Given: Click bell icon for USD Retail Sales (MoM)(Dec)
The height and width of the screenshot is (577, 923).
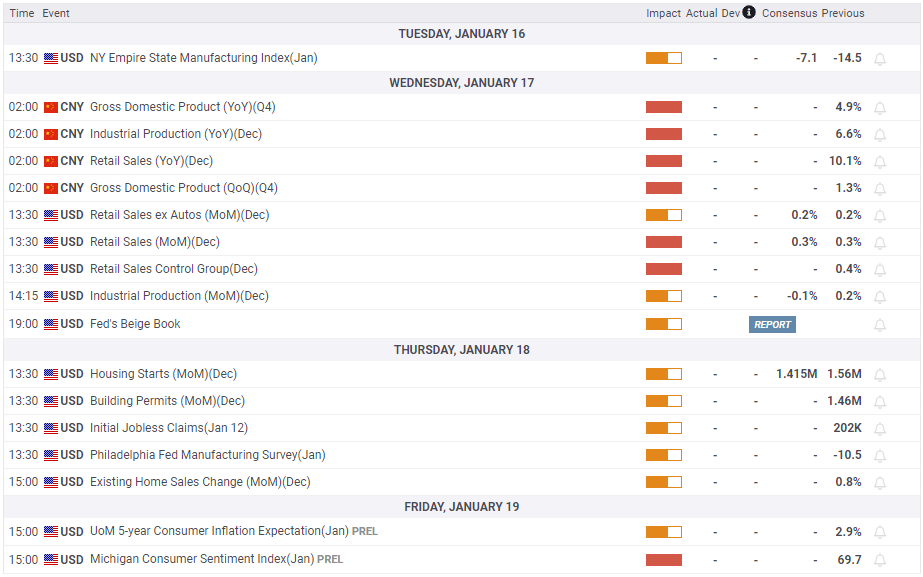Looking at the screenshot, I should (x=879, y=243).
